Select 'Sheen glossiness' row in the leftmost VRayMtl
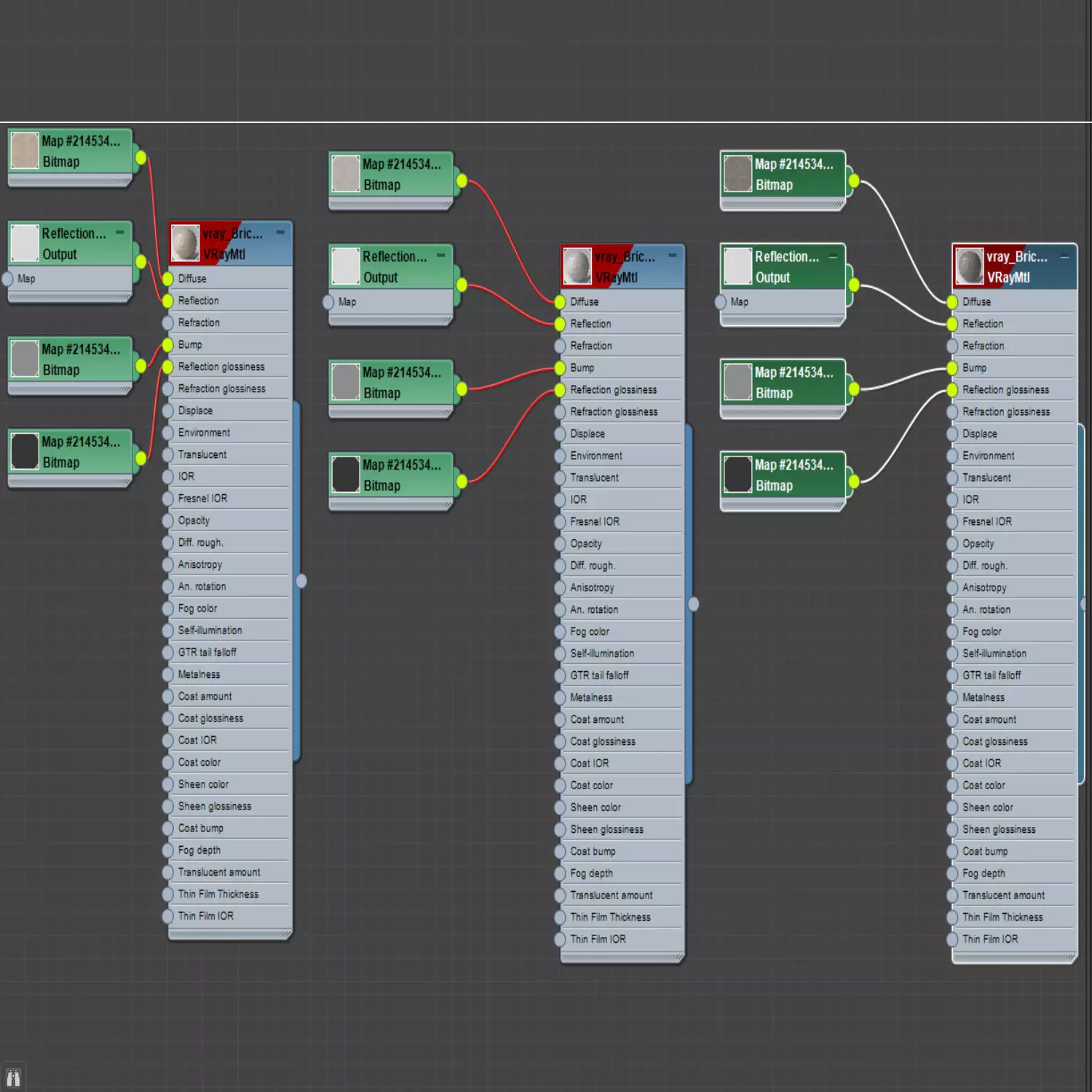The height and width of the screenshot is (1092, 1092). click(x=230, y=806)
